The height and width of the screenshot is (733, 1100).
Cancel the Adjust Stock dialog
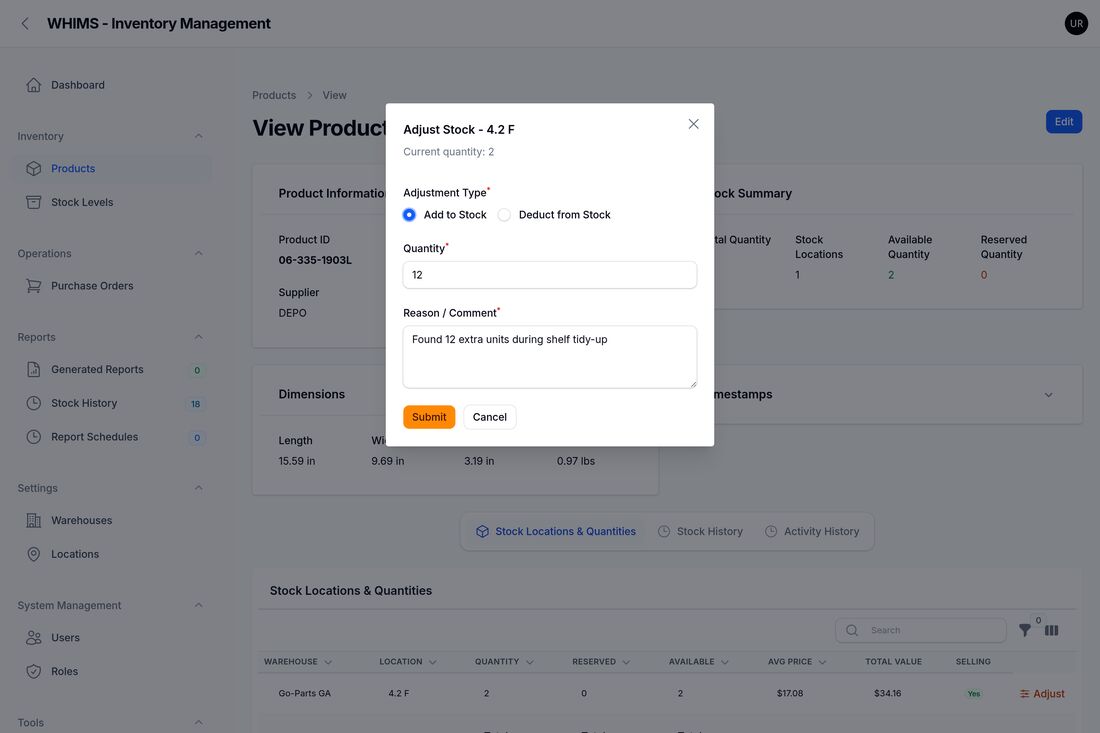[x=490, y=417]
